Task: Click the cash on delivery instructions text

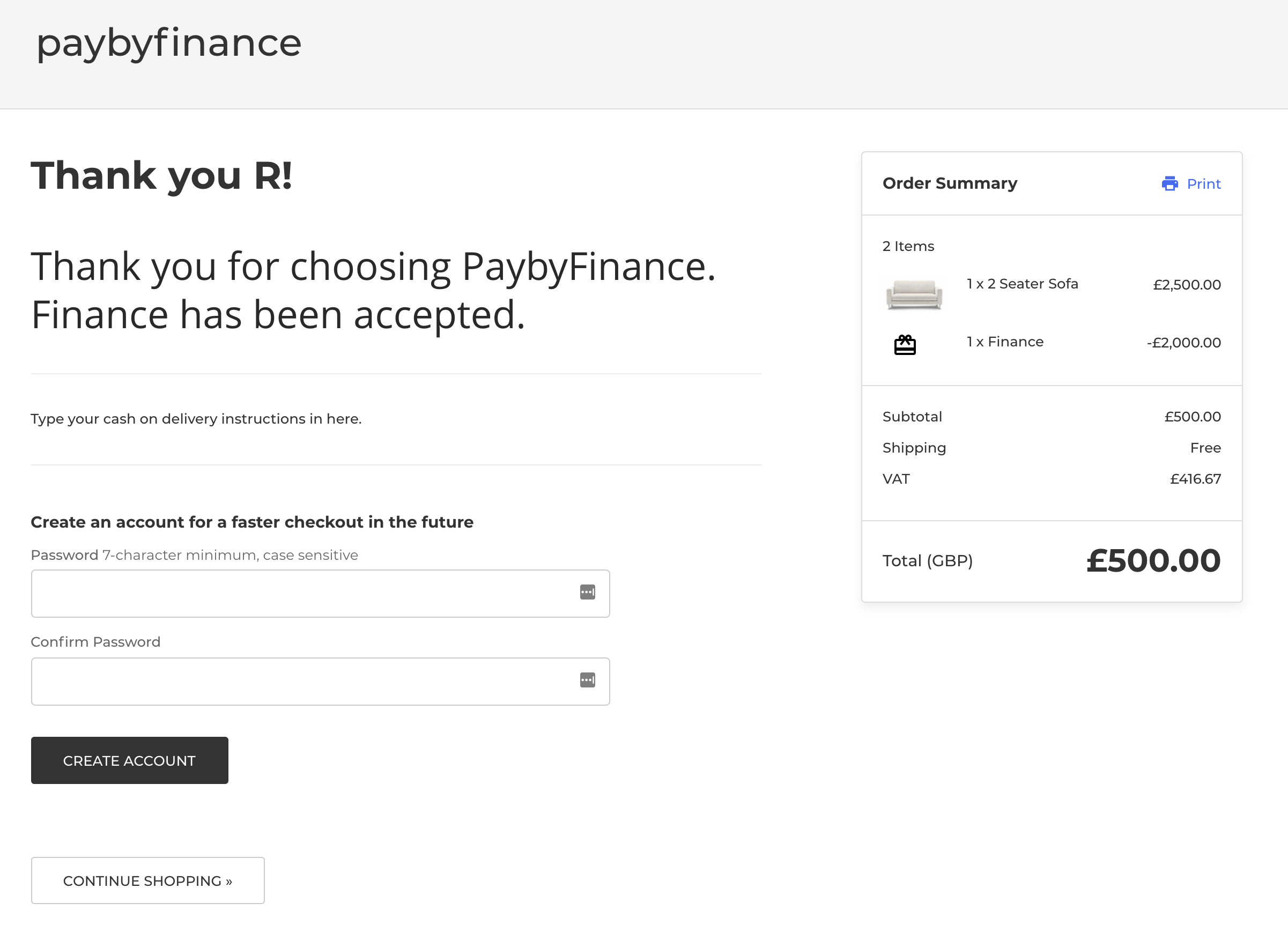Action: point(196,419)
